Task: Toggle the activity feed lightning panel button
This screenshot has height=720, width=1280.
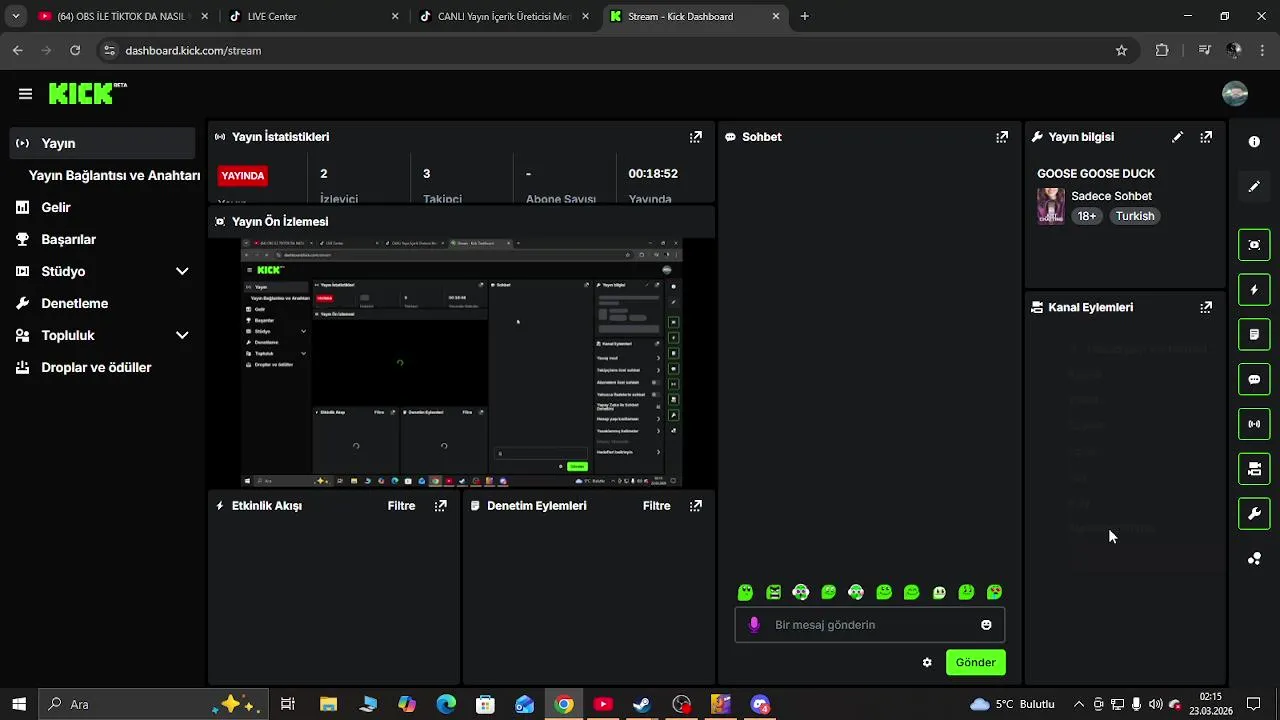Action: (1254, 290)
